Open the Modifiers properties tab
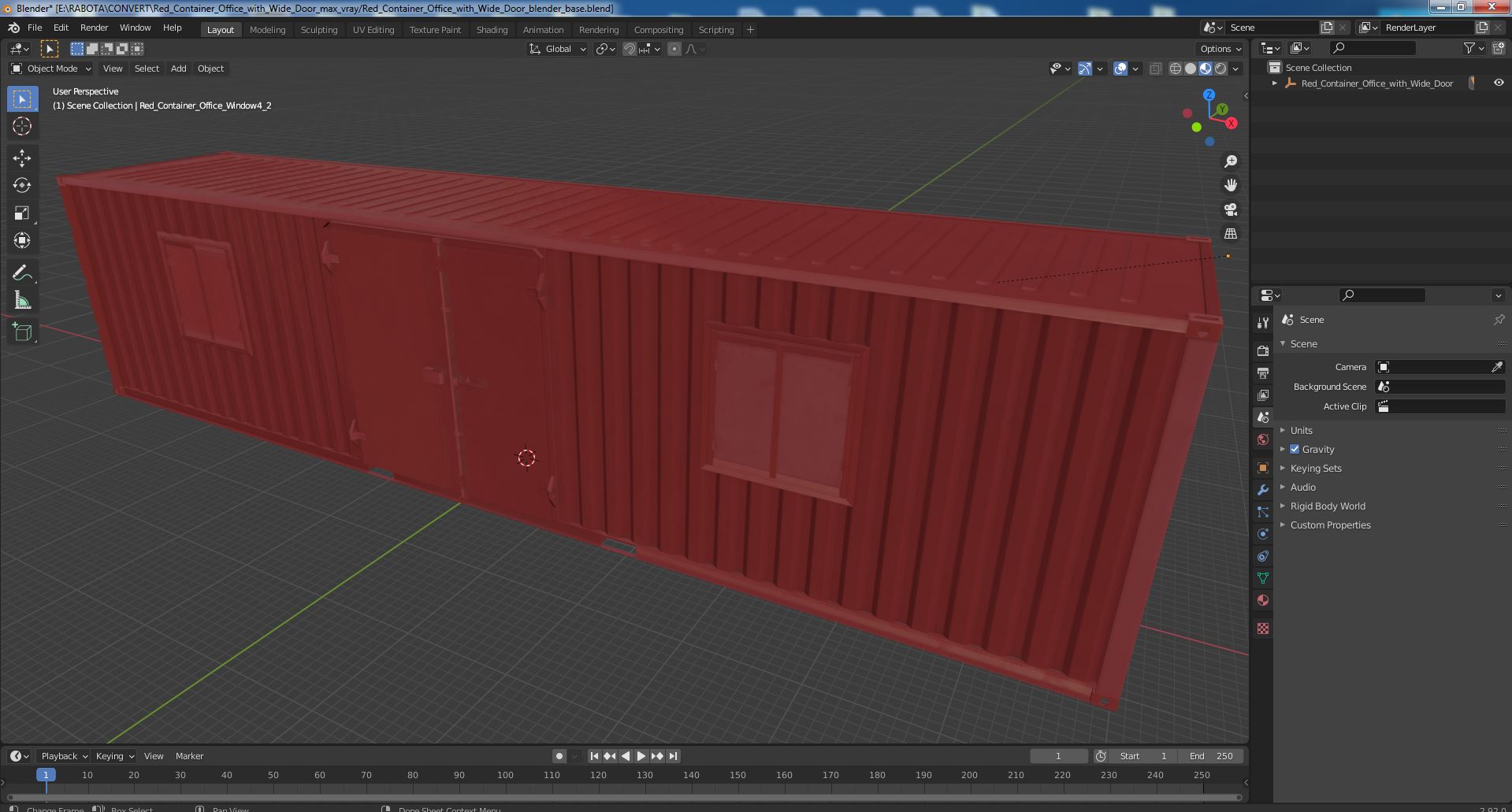The image size is (1512, 812). (x=1263, y=490)
